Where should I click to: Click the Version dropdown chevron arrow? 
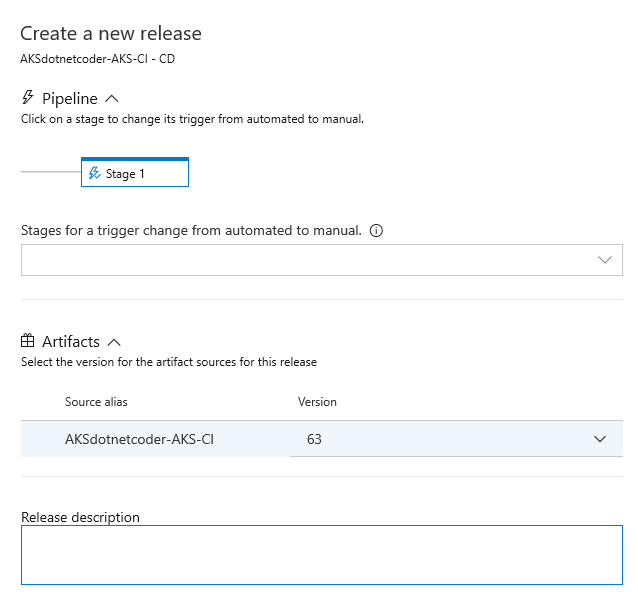click(x=600, y=439)
